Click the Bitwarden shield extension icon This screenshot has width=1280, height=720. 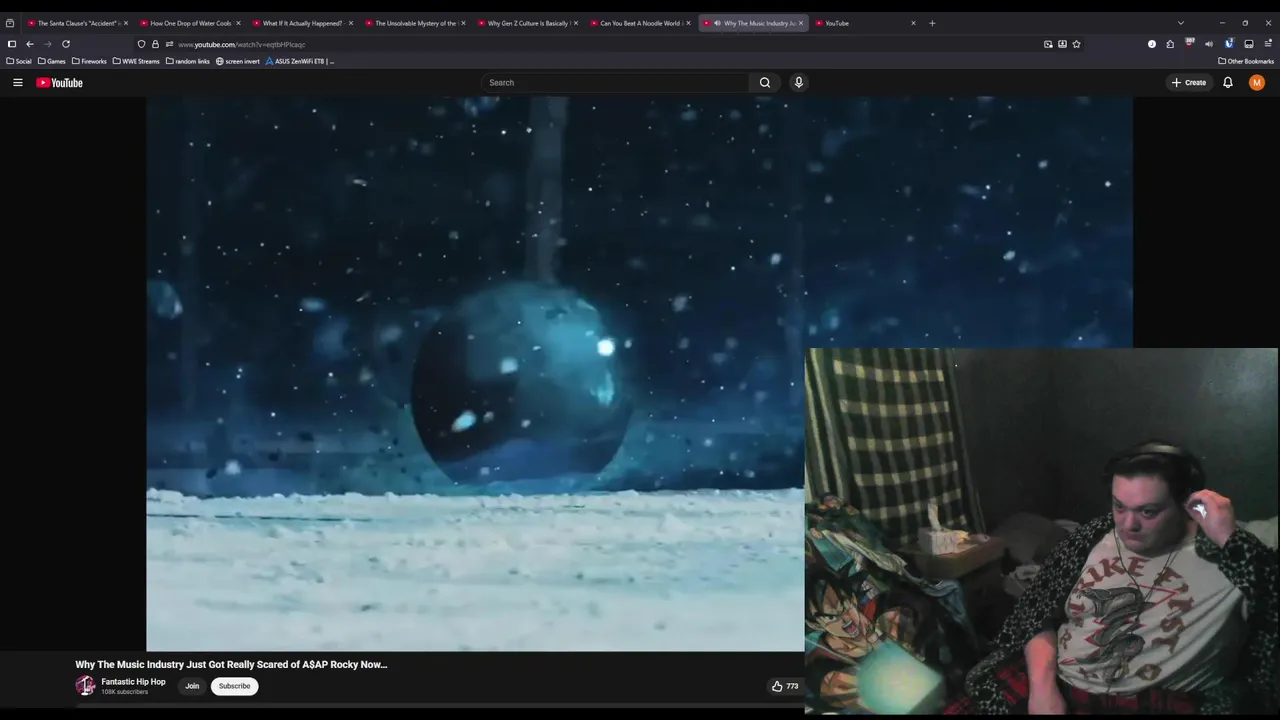(1229, 44)
